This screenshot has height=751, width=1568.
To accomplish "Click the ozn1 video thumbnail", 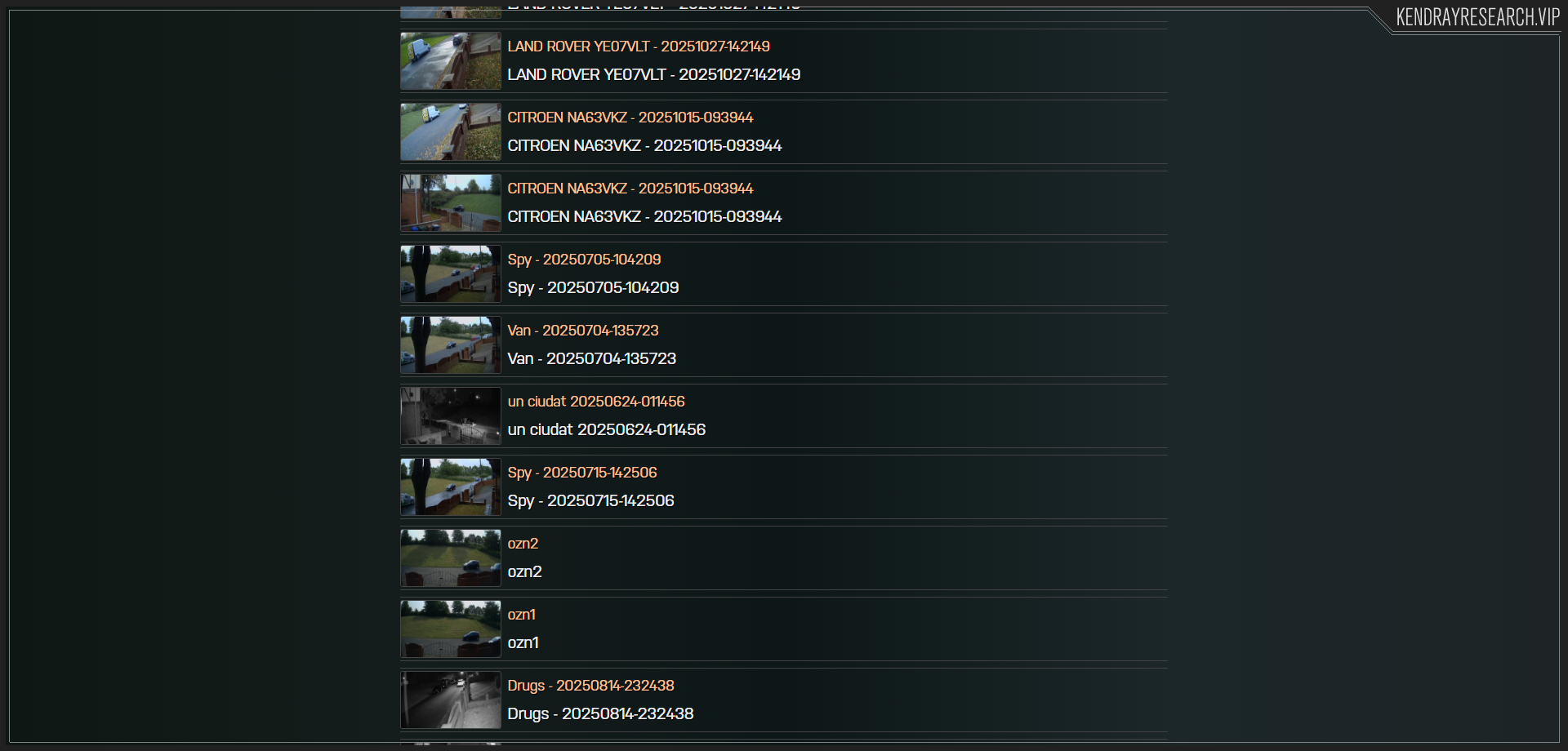I will [451, 629].
